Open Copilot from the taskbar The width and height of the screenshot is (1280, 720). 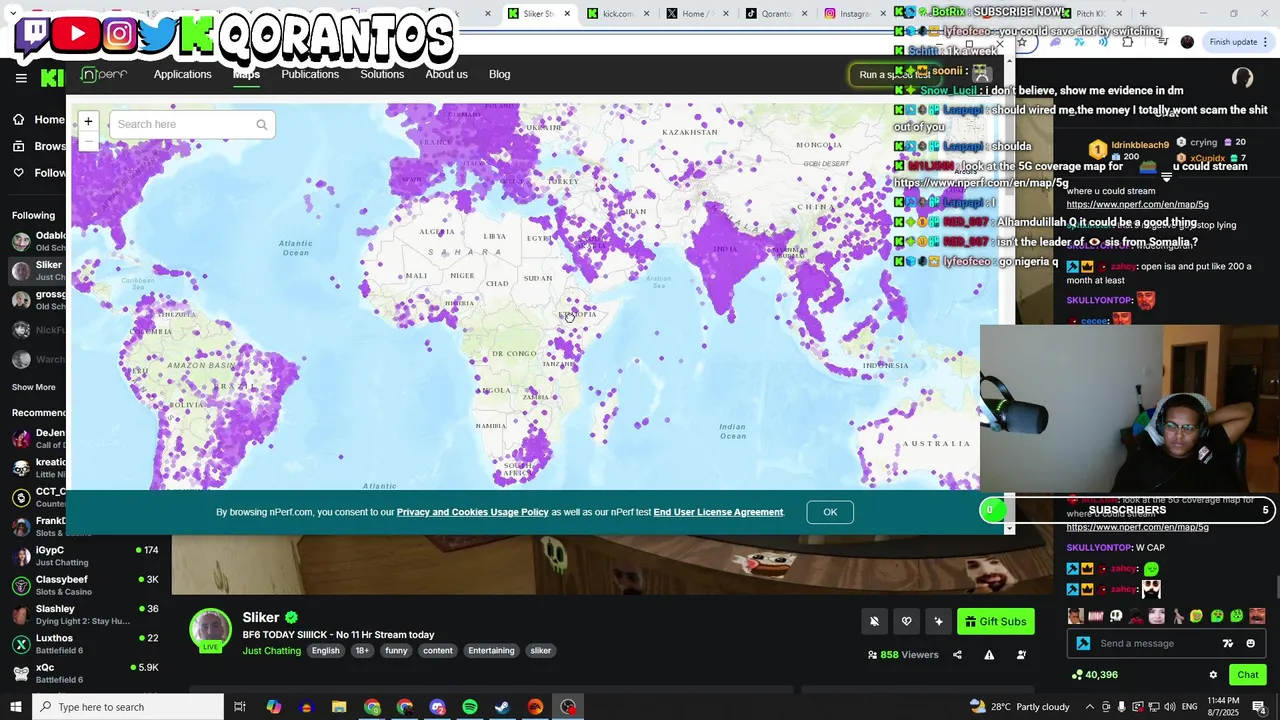point(273,707)
